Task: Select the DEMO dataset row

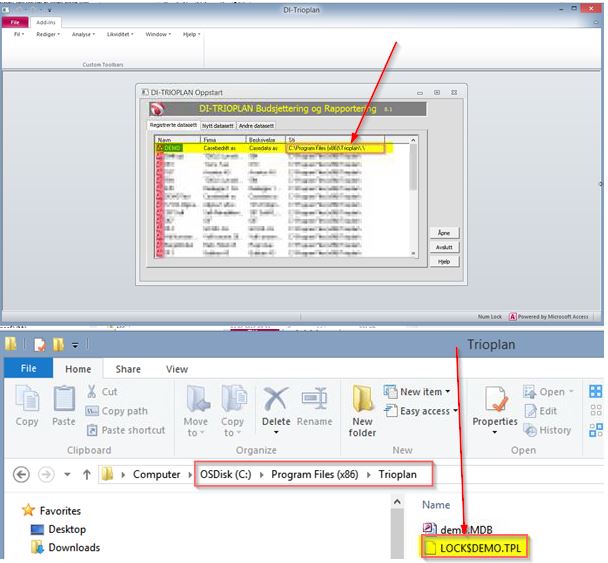Action: 273,148
